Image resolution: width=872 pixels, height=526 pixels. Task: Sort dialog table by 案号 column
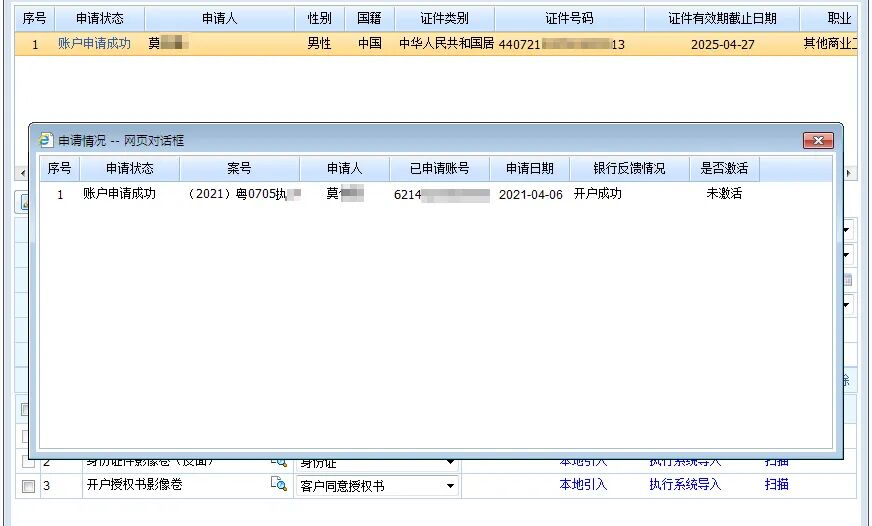(239, 168)
